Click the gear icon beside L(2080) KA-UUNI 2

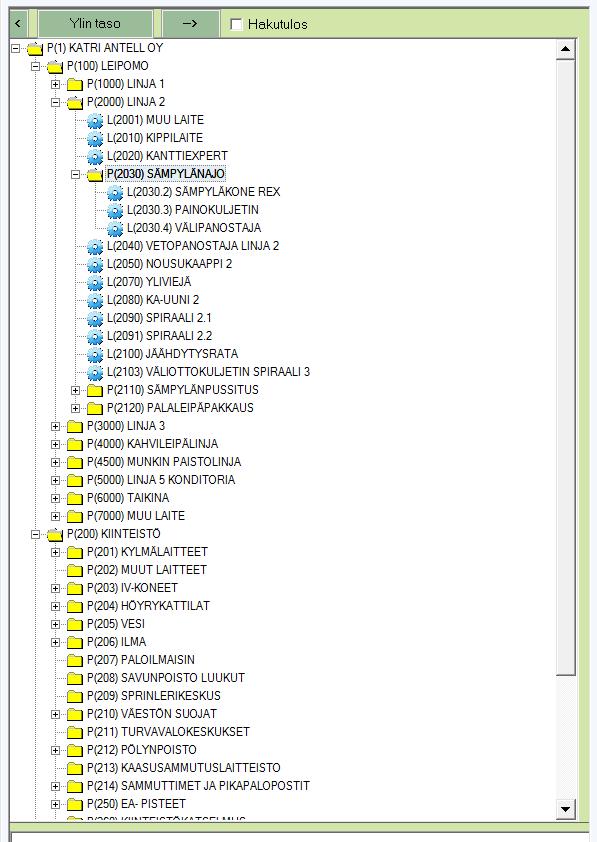(x=95, y=300)
